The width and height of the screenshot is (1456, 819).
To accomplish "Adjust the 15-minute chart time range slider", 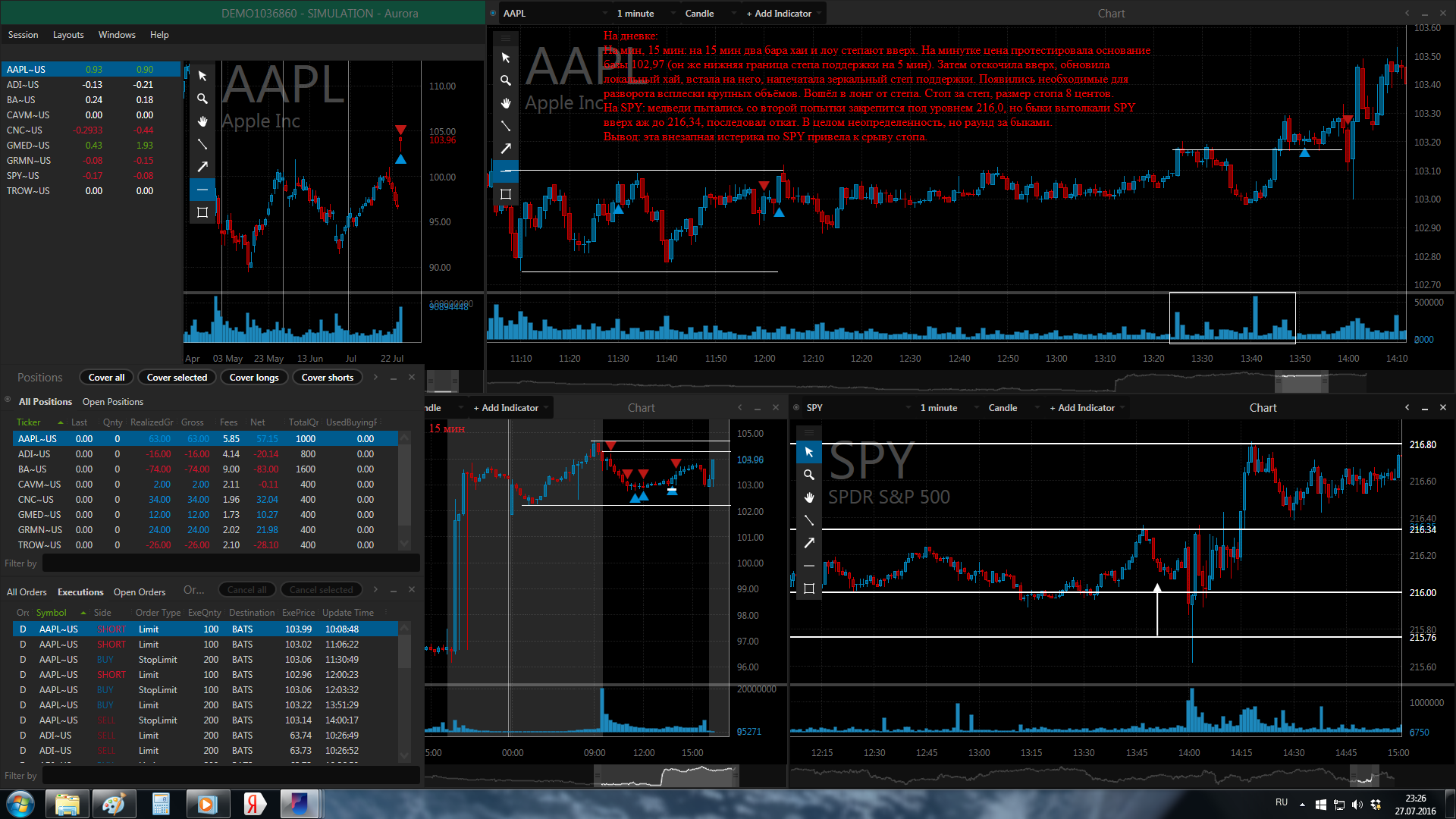I will tap(666, 776).
